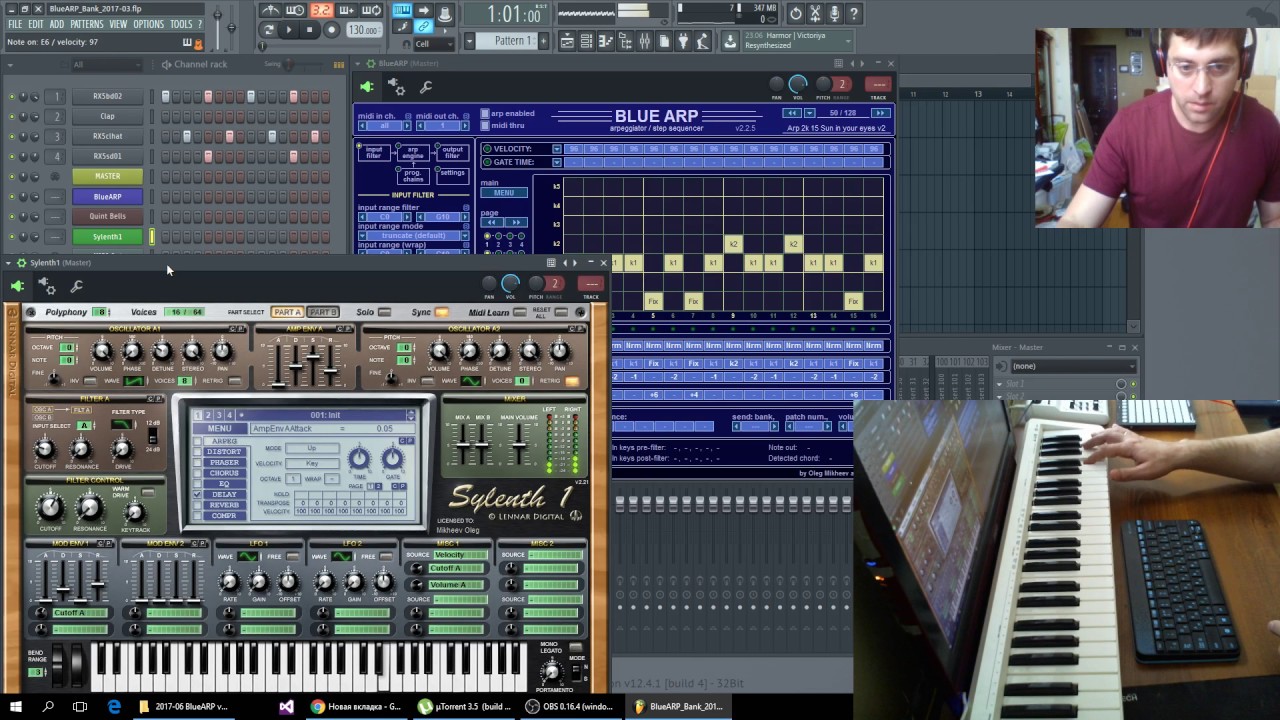Open the piano roll view icon

click(606, 41)
